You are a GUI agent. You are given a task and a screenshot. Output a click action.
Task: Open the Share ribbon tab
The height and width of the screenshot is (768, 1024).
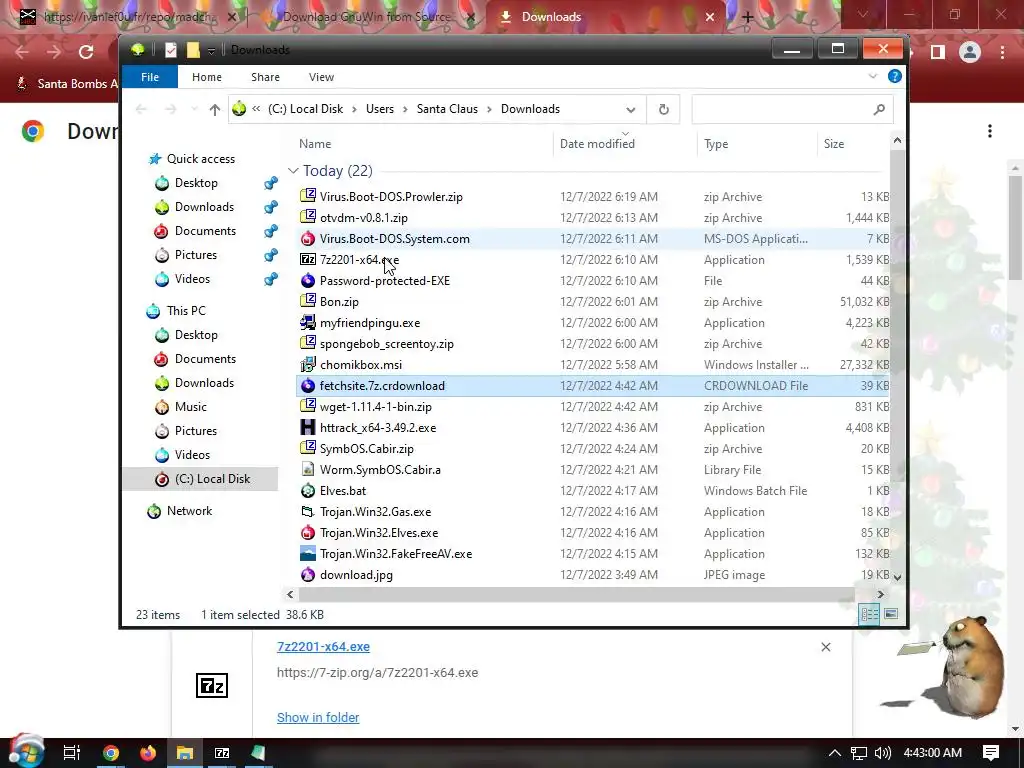265,76
